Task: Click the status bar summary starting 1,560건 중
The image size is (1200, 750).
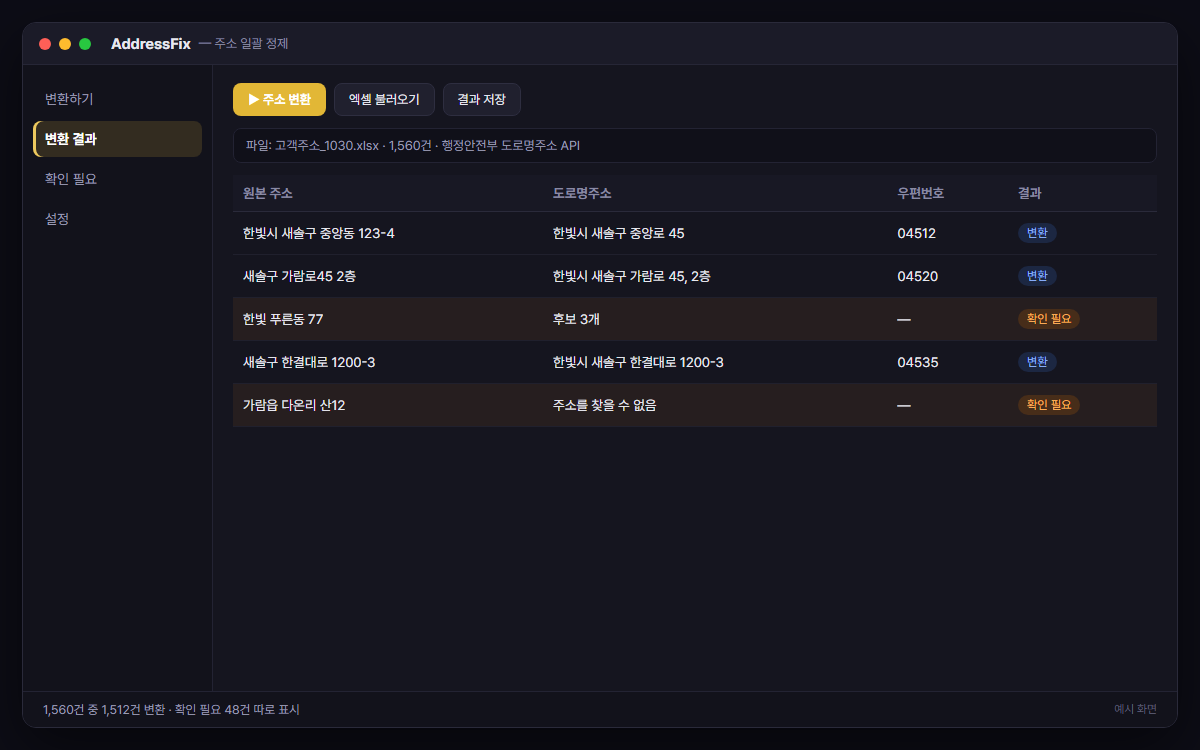Action: (171, 710)
